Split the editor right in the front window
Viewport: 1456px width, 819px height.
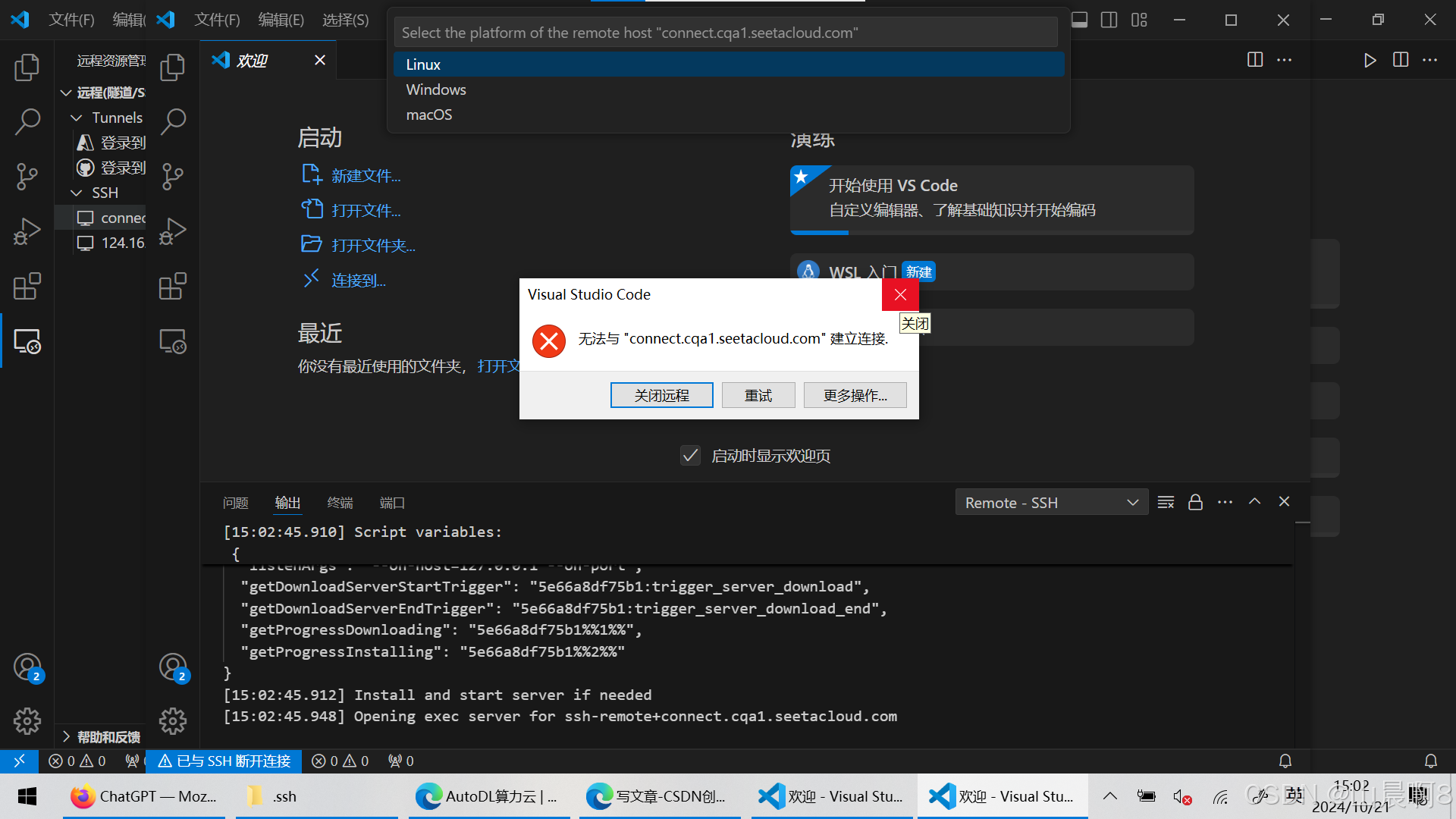pyautogui.click(x=1255, y=59)
